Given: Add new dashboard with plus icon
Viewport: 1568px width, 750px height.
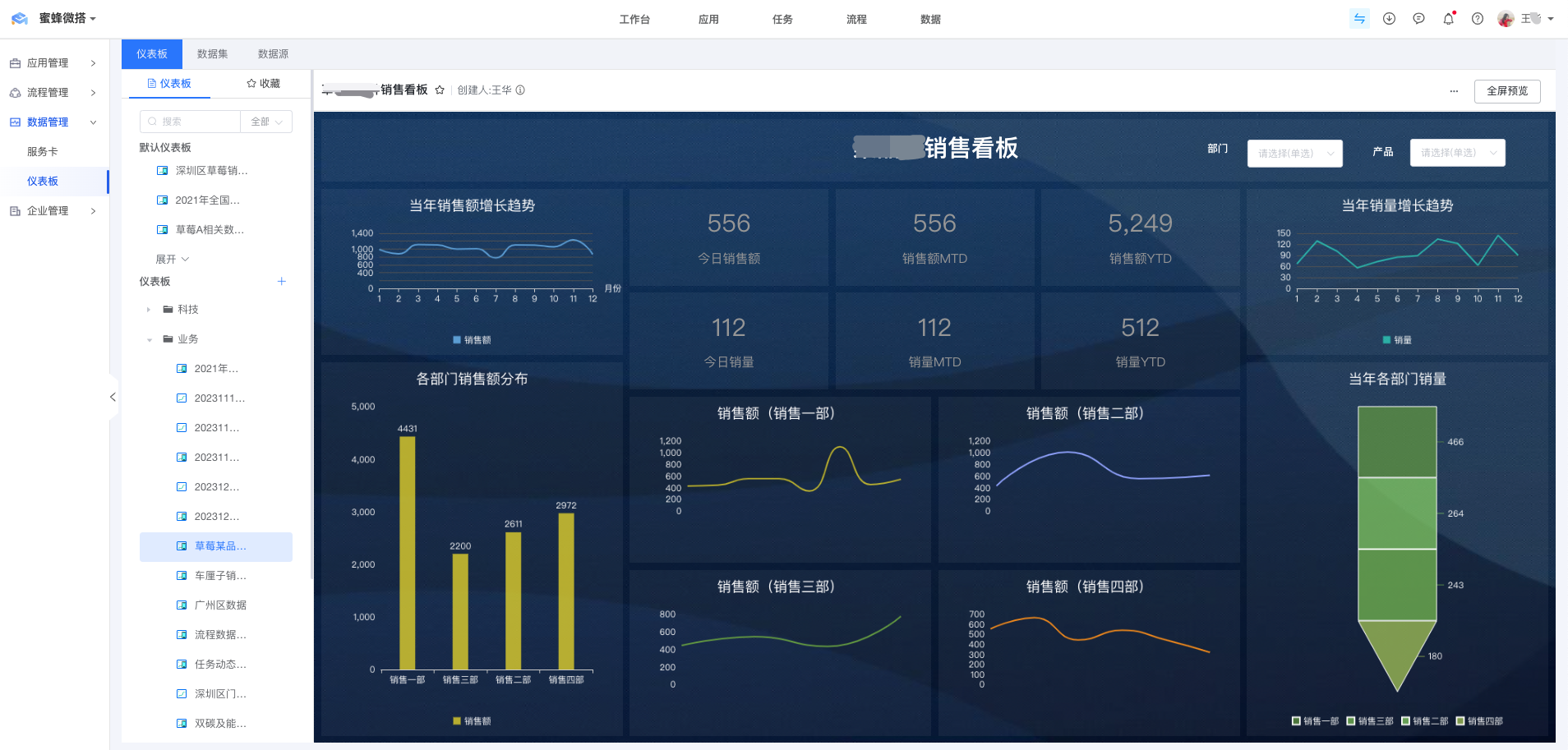Looking at the screenshot, I should pos(282,282).
